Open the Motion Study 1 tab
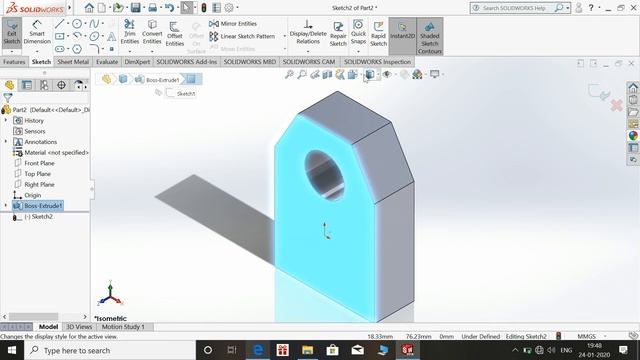 click(123, 327)
